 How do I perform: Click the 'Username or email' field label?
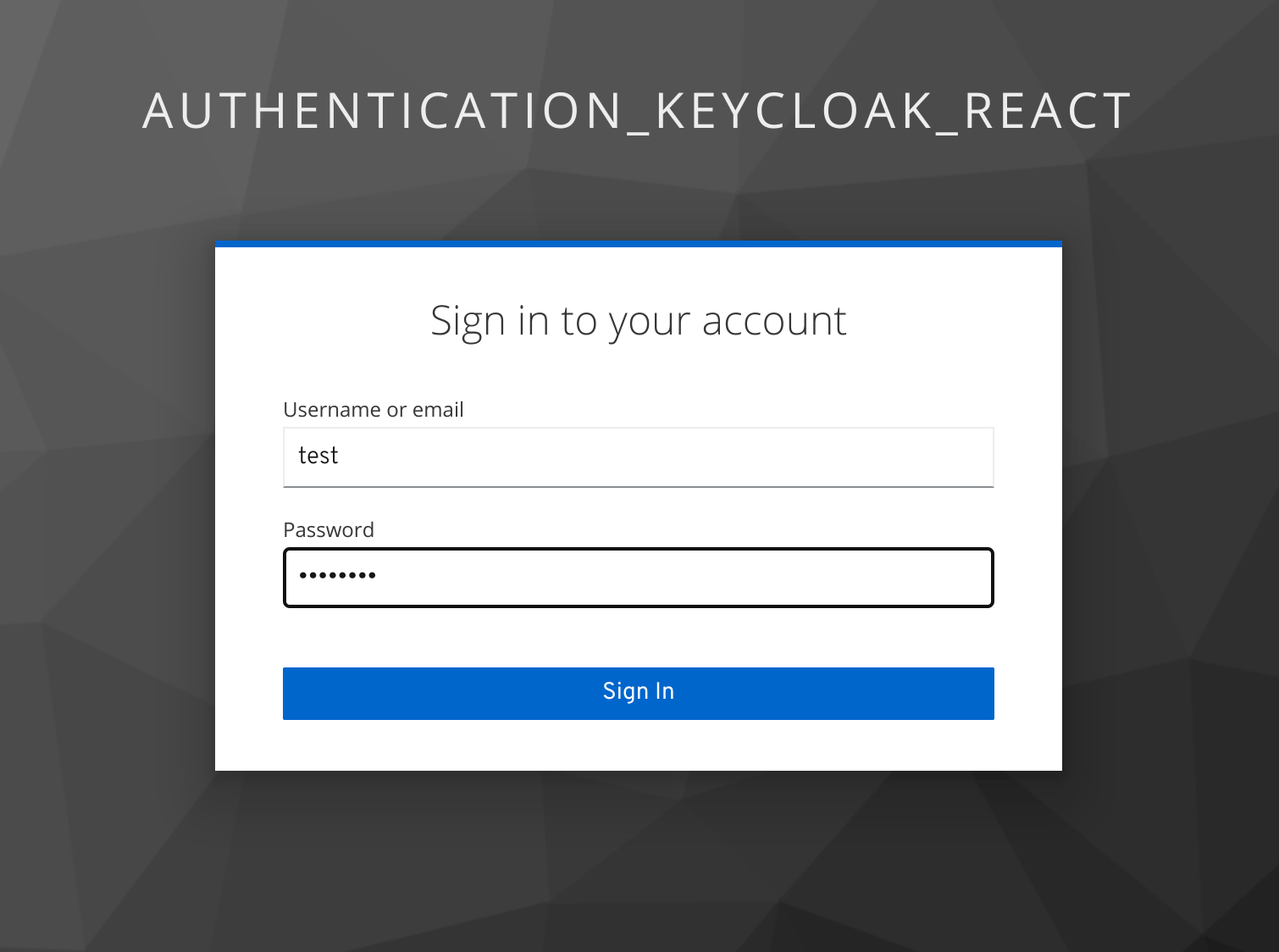374,409
